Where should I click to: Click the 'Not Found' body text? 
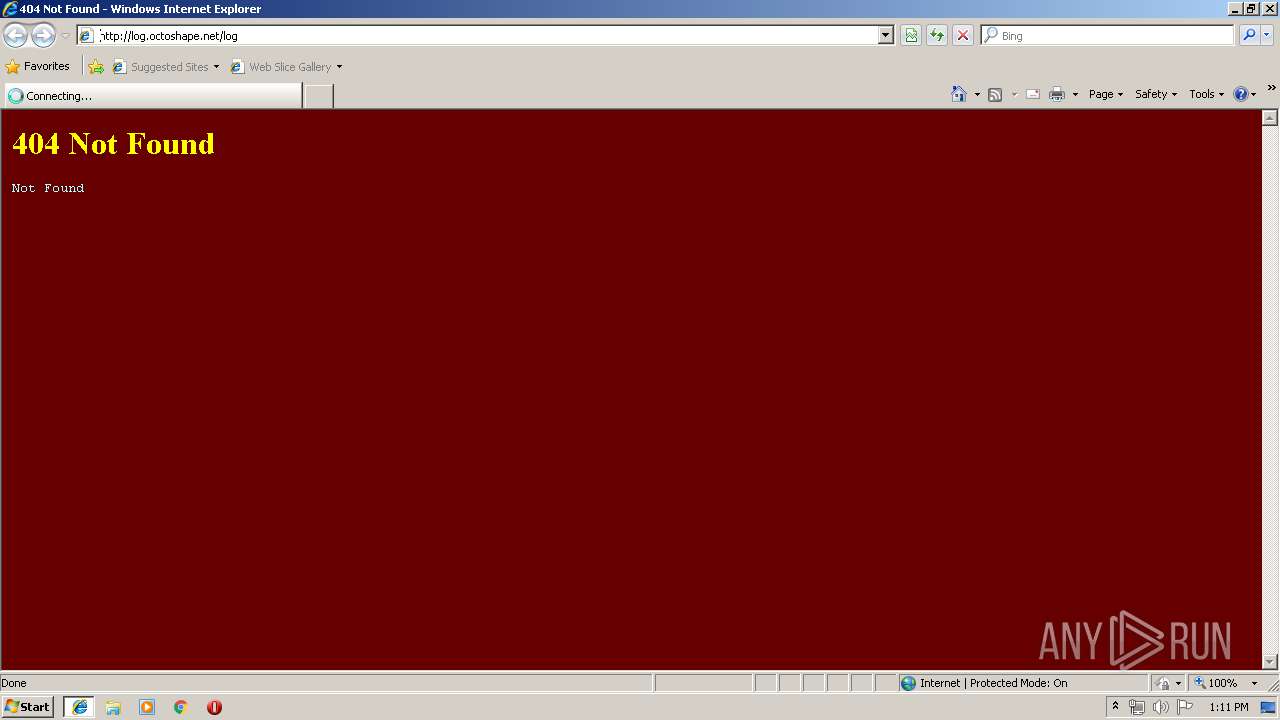48,188
